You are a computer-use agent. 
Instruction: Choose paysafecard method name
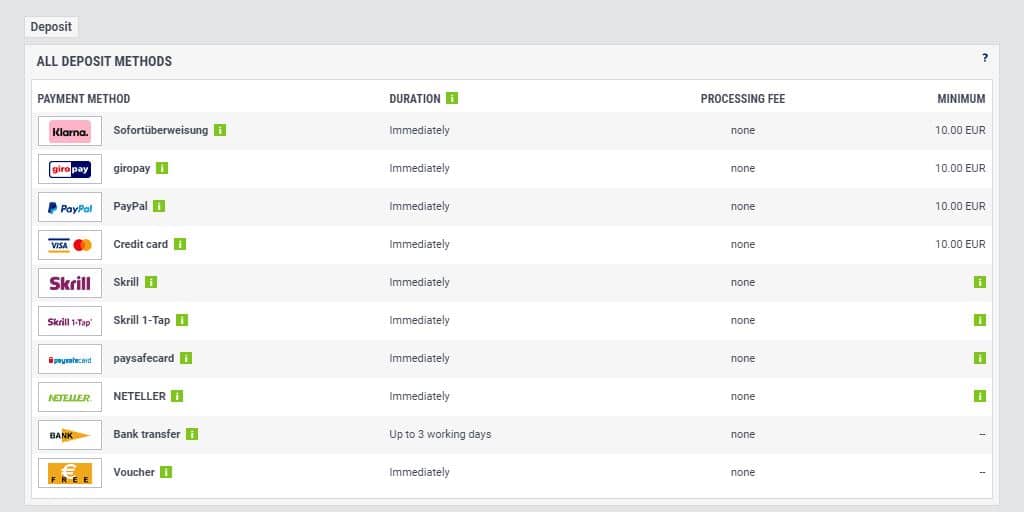click(144, 359)
